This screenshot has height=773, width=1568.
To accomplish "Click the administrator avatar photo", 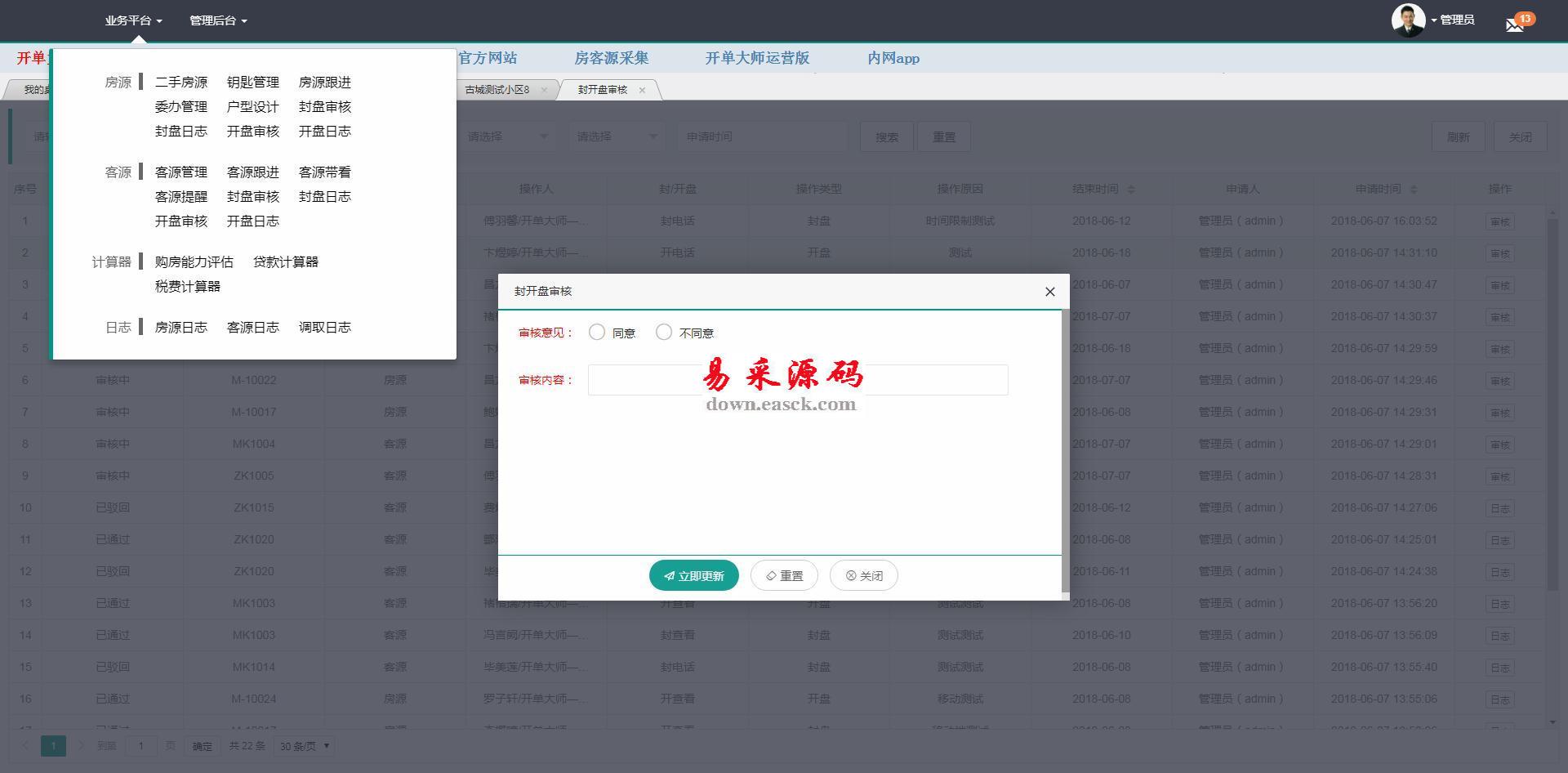I will pyautogui.click(x=1408, y=20).
